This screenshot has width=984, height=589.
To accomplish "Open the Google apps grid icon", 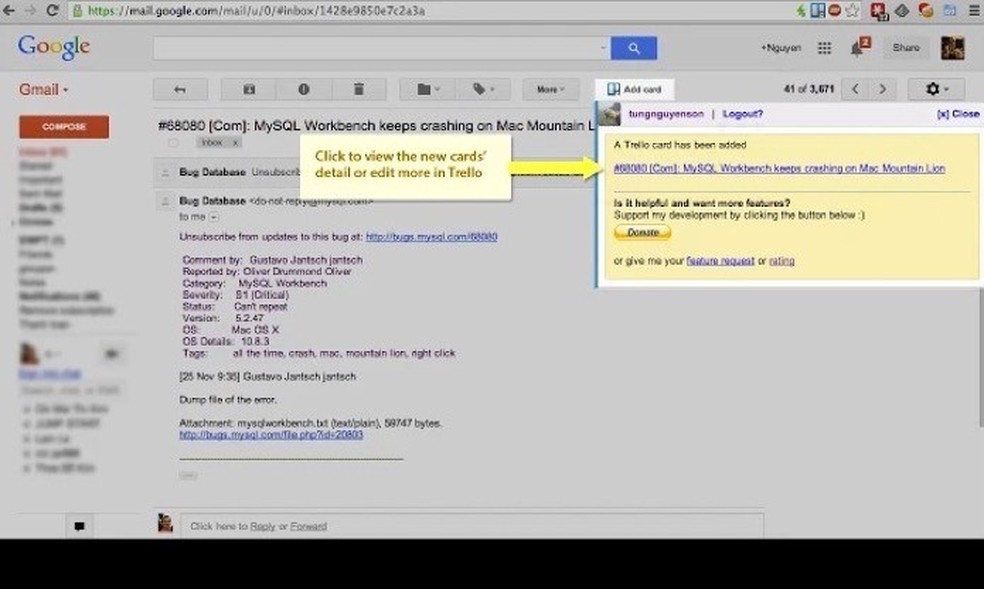I will tap(823, 47).
